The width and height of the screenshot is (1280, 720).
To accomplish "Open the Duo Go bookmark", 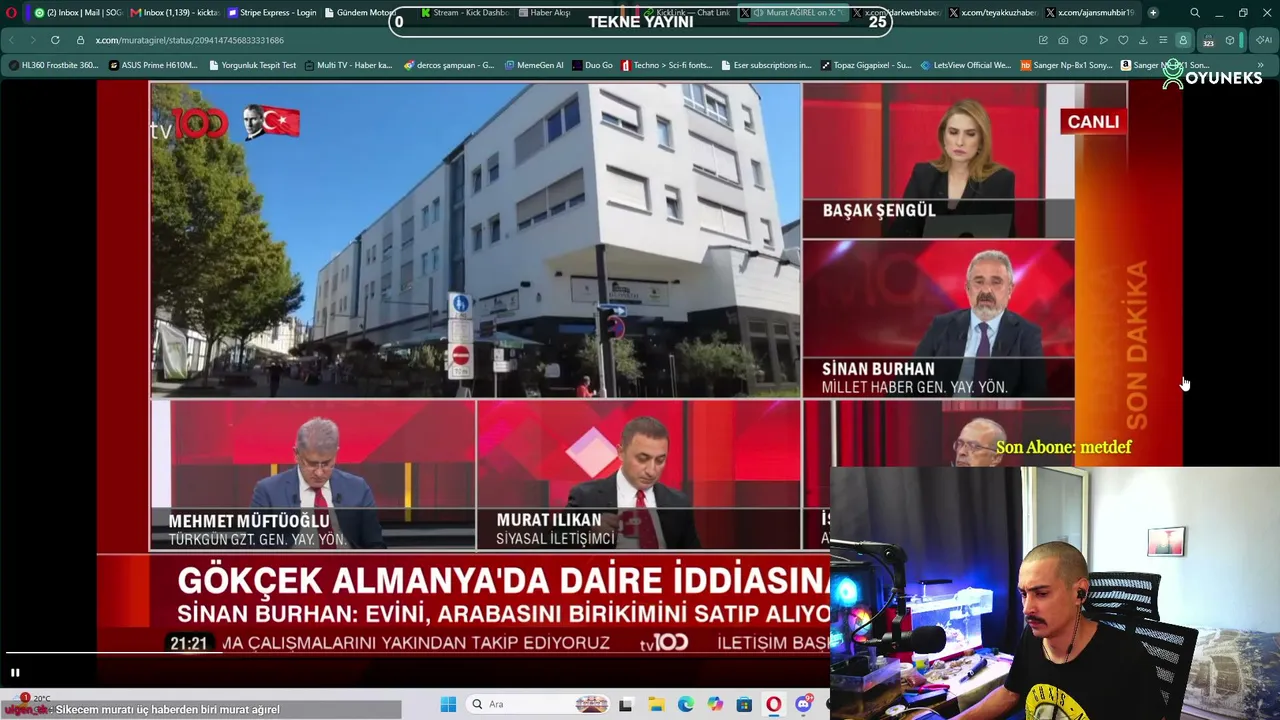I will [x=592, y=65].
